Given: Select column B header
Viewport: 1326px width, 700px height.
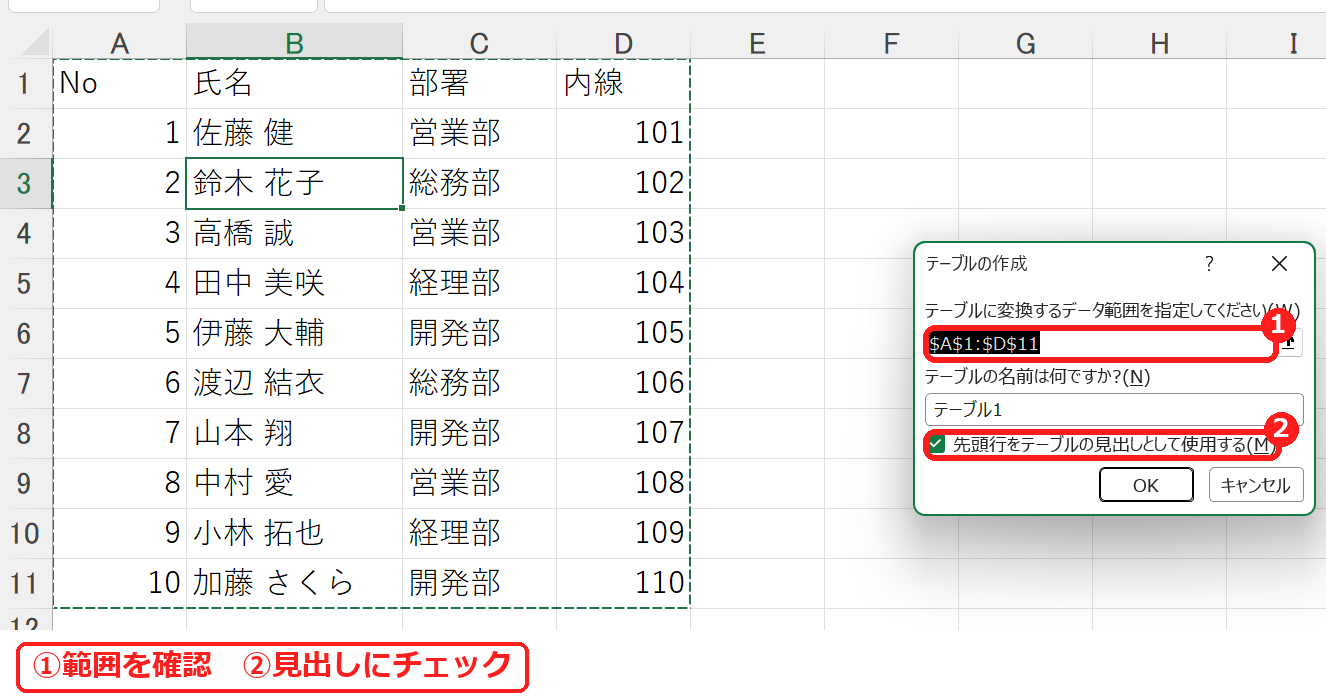Looking at the screenshot, I should tap(294, 43).
